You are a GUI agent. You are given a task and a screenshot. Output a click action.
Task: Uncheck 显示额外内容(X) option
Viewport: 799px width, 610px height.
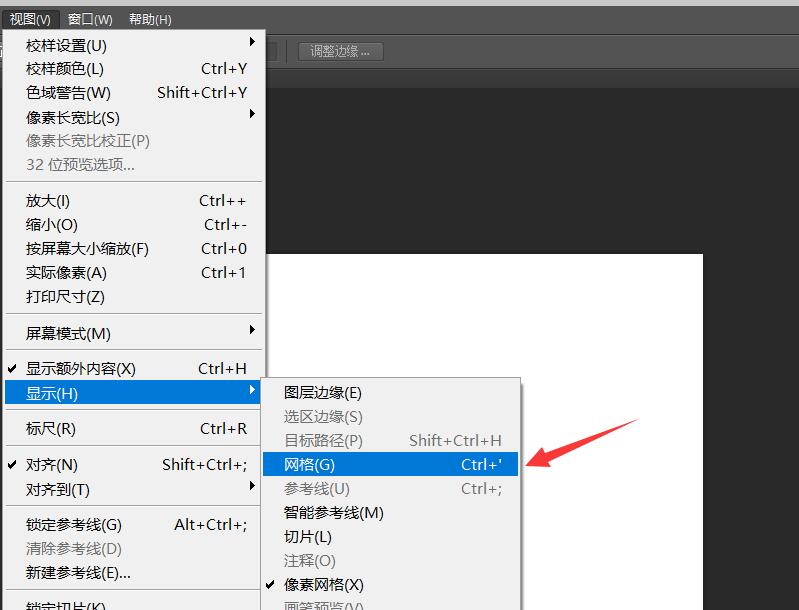(134, 368)
